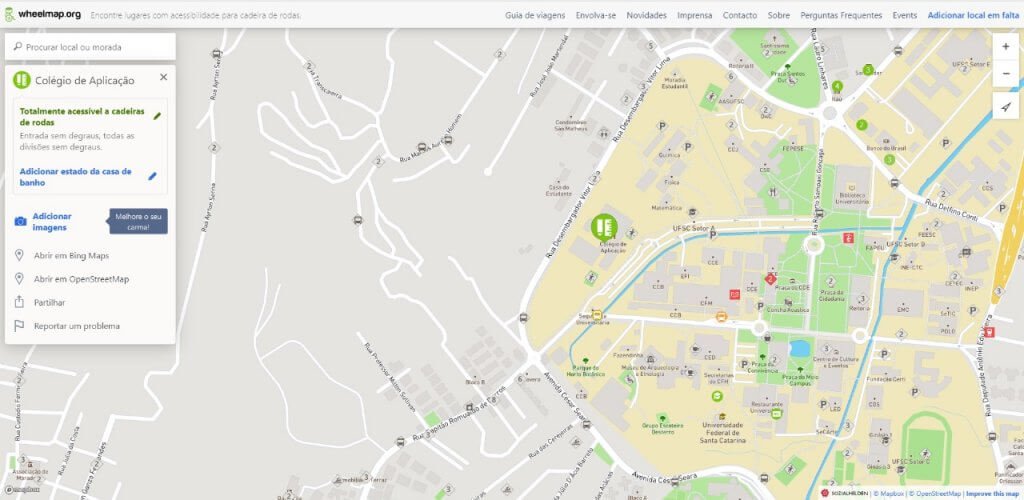Click the blue pond on campus map
This screenshot has height=500, width=1024.
799,349
